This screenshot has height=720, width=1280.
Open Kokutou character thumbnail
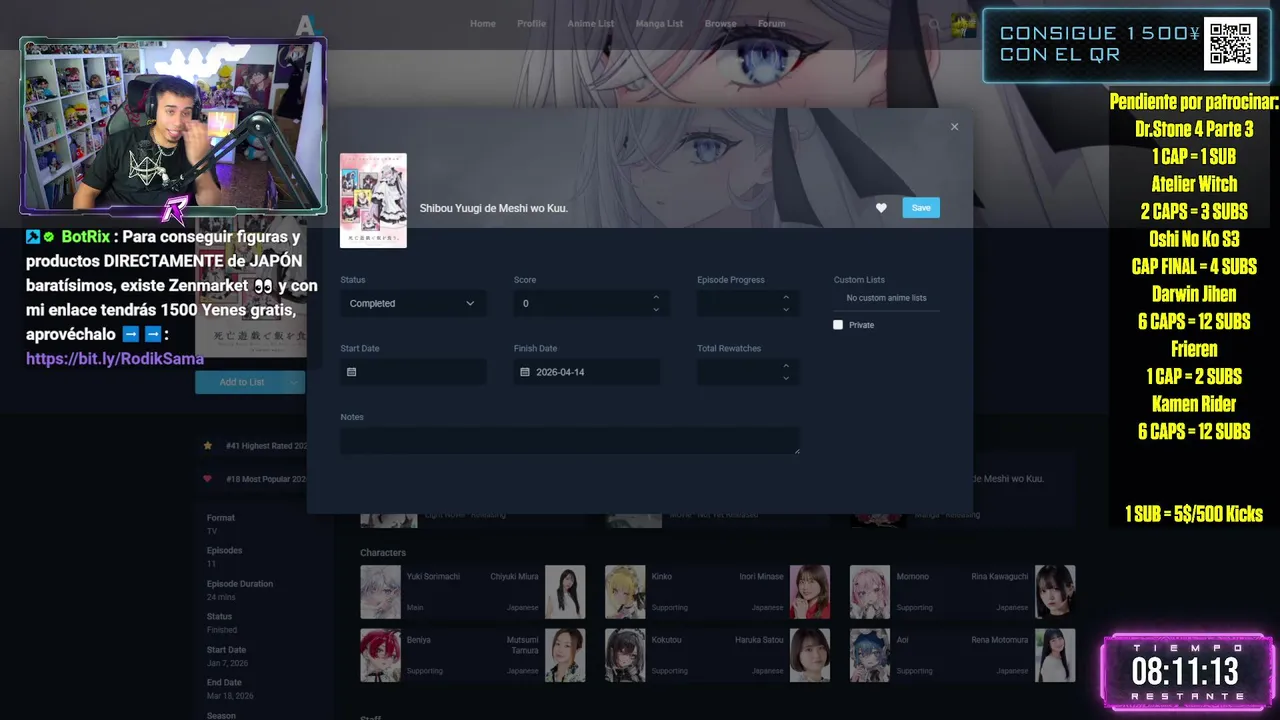(x=625, y=655)
